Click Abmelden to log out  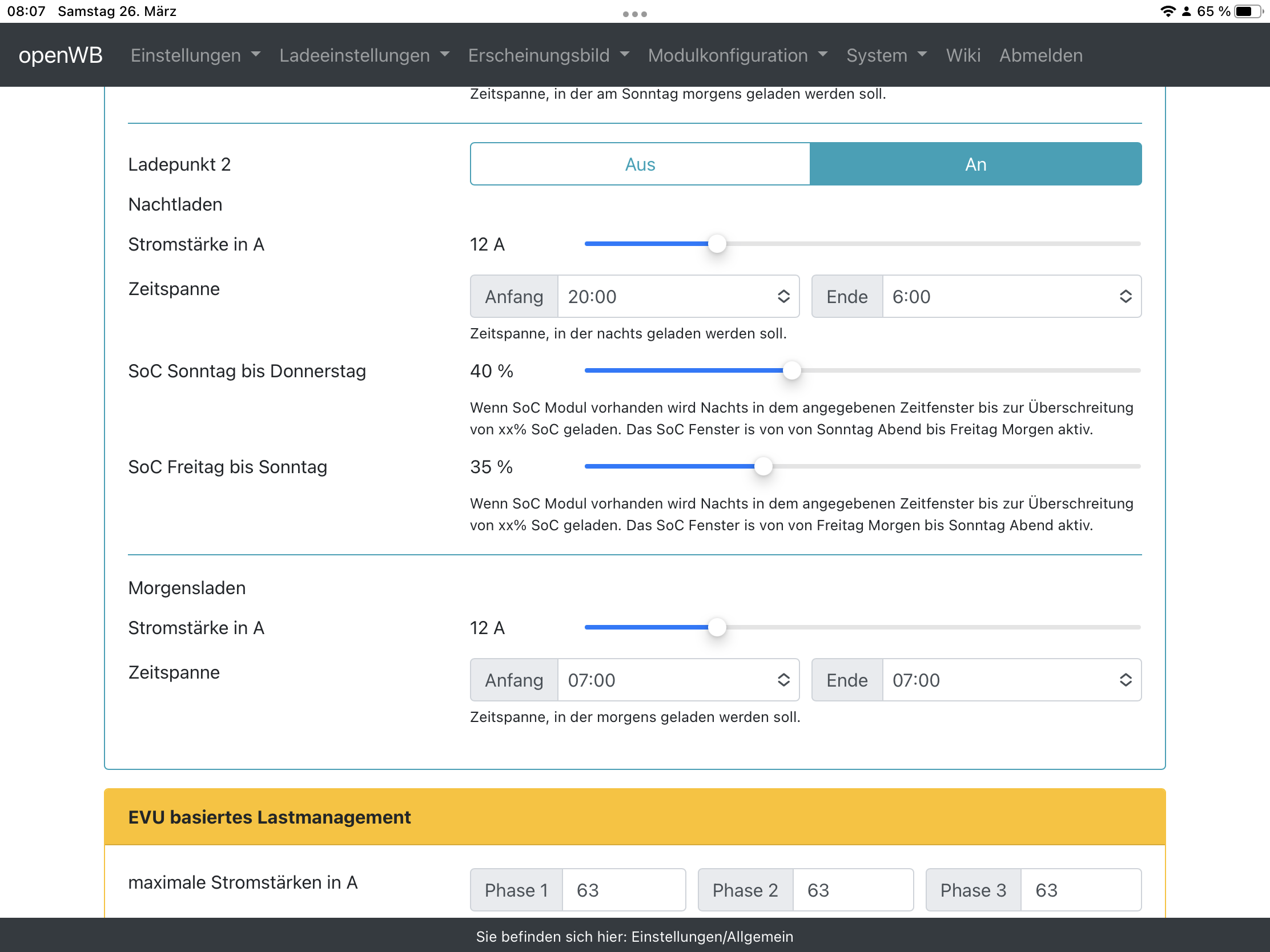pos(1040,55)
